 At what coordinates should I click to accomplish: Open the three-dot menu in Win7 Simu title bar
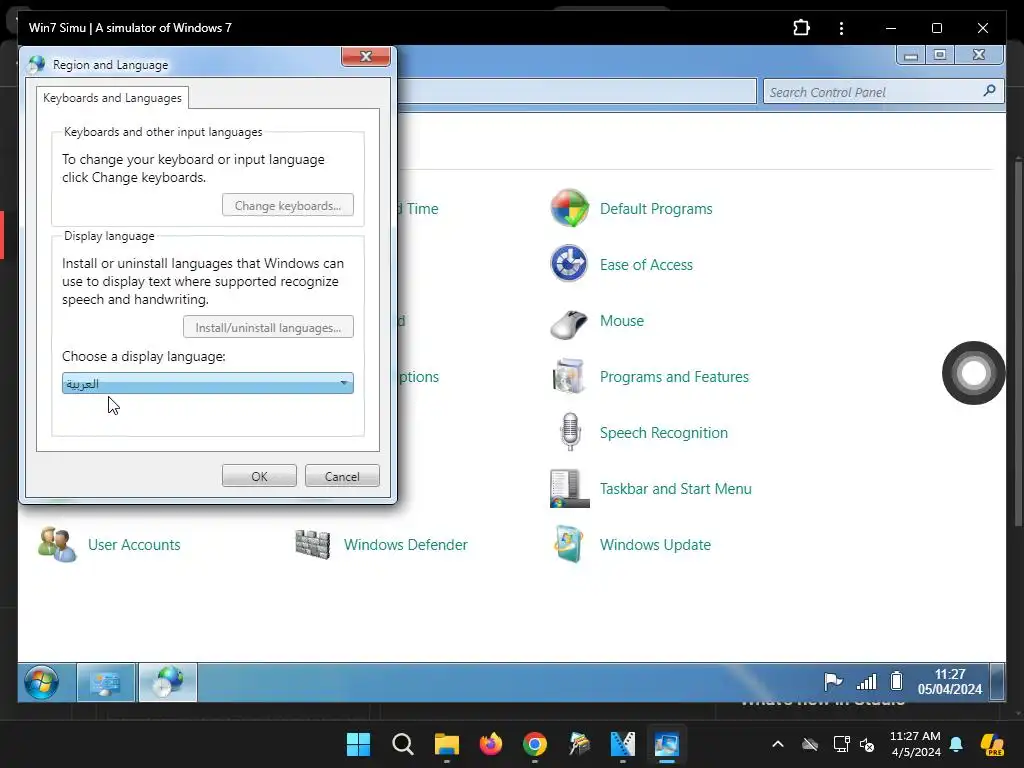(841, 28)
